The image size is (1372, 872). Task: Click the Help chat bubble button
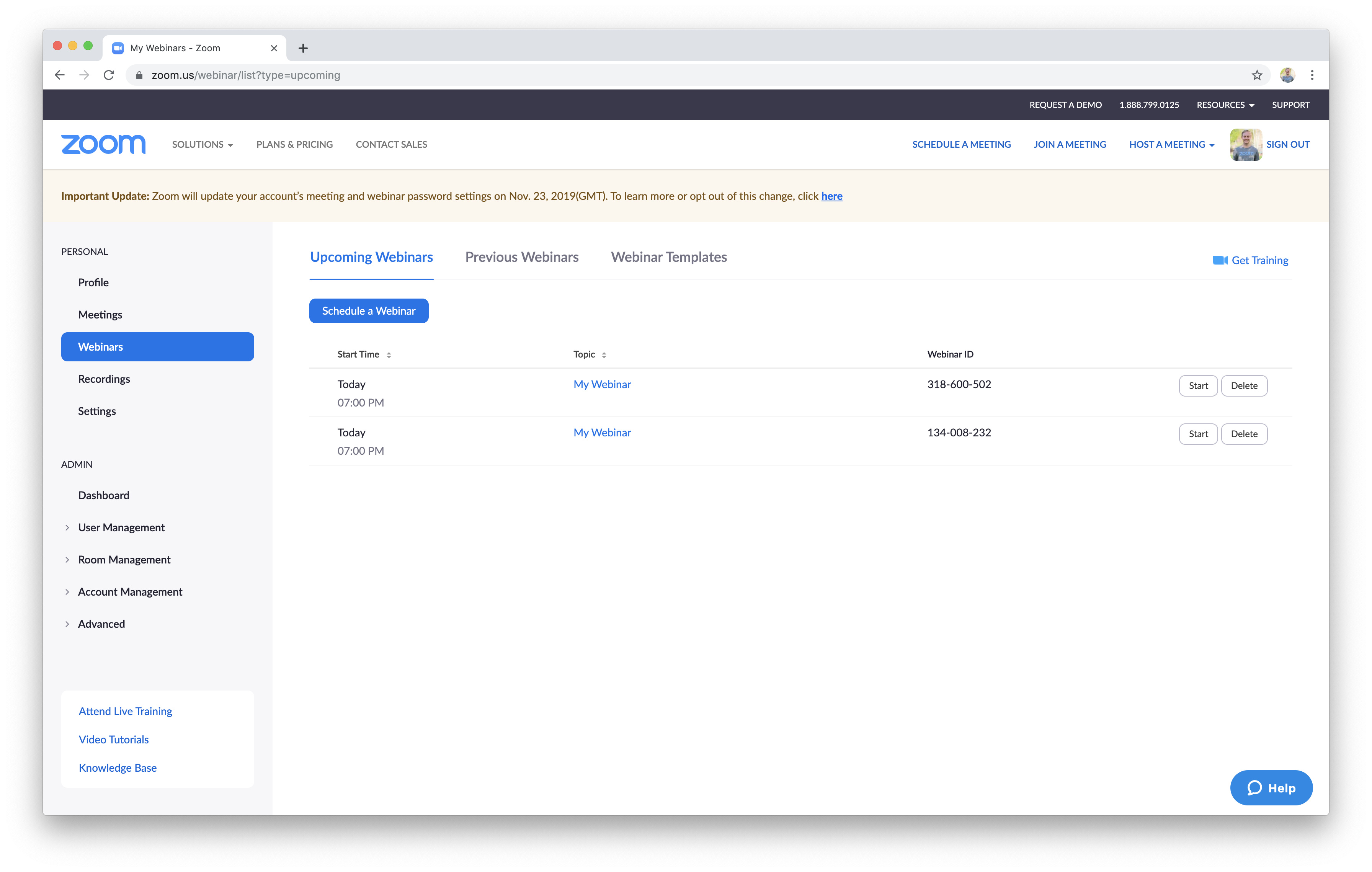point(1271,788)
